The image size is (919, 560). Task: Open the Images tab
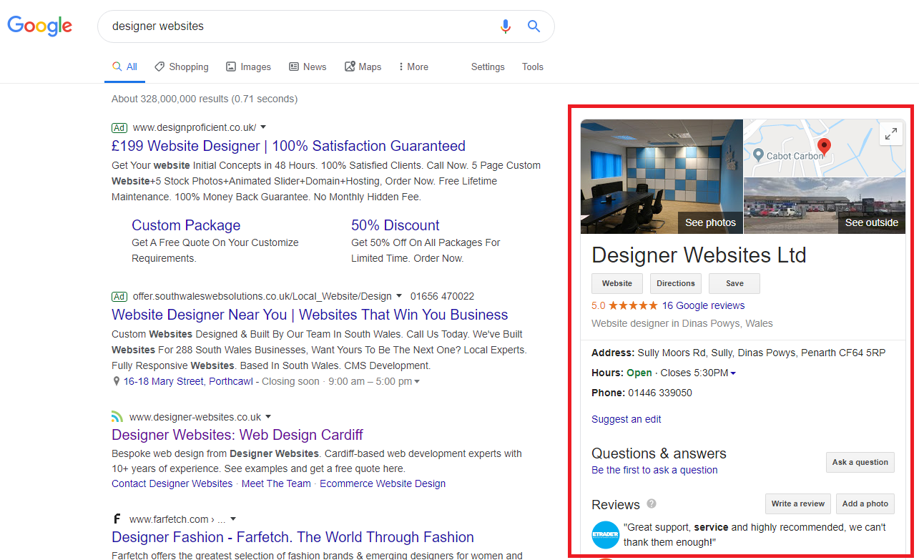click(x=249, y=67)
